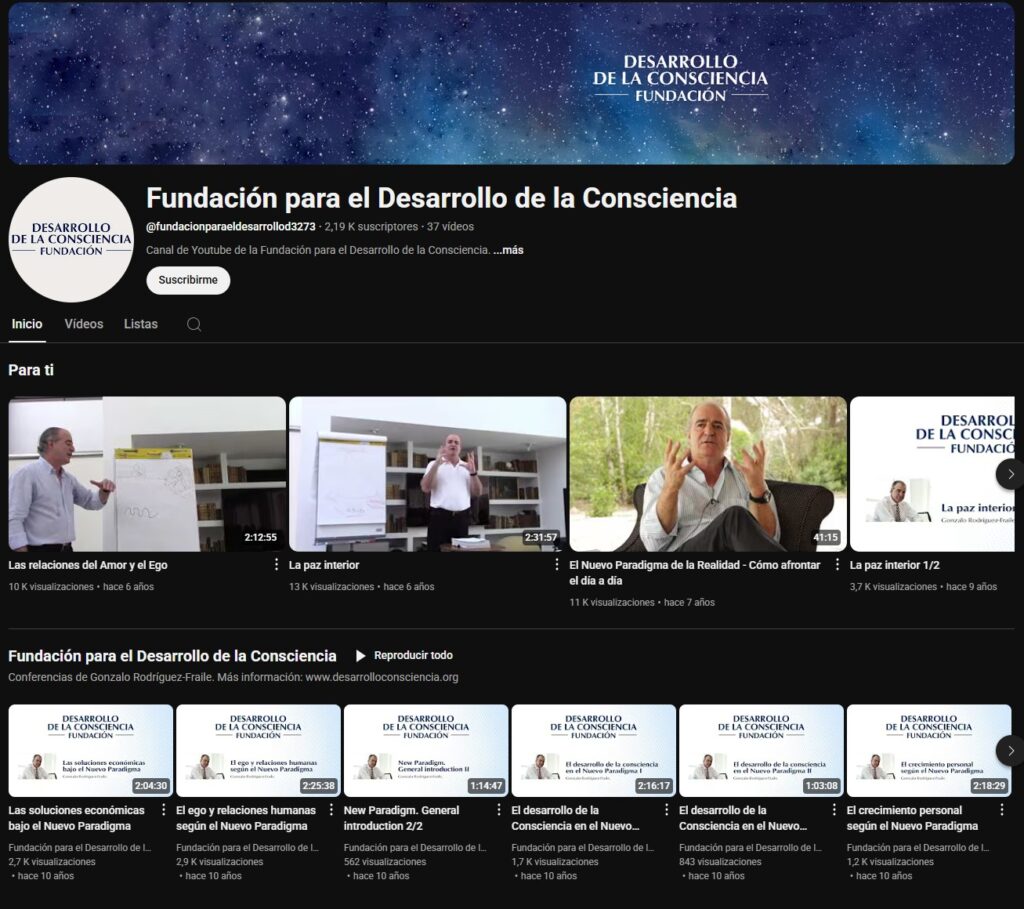
Task: Open options for El crecimiento personal video
Action: pyautogui.click(x=1002, y=810)
